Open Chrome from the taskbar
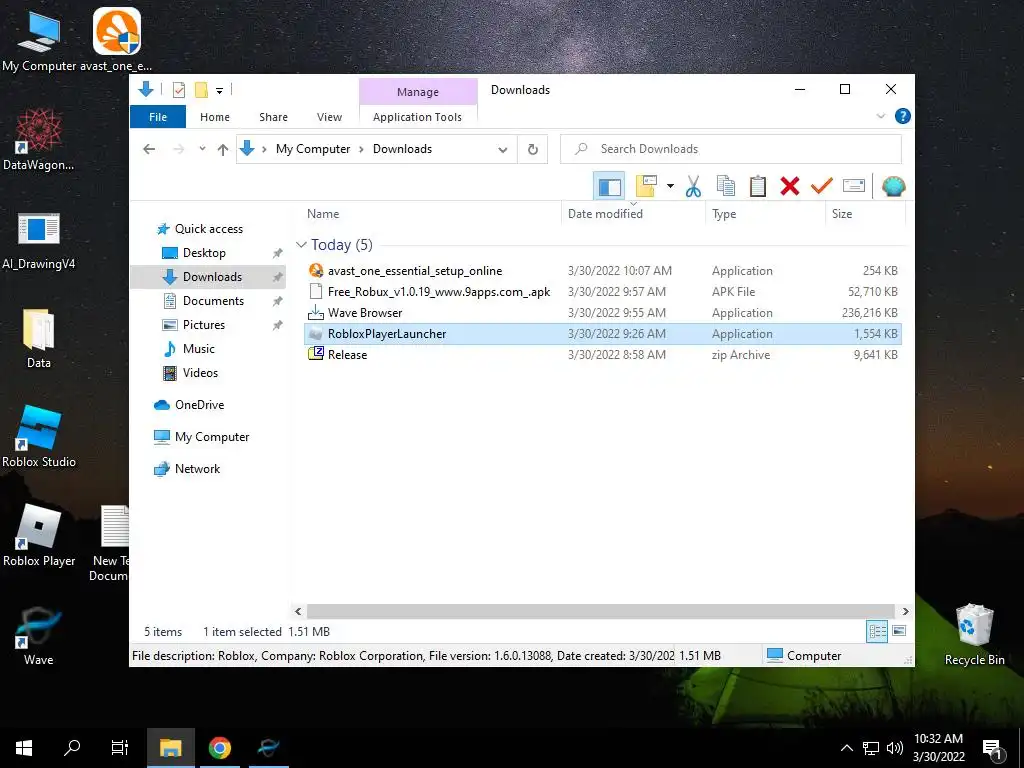This screenshot has width=1024, height=768. 220,748
